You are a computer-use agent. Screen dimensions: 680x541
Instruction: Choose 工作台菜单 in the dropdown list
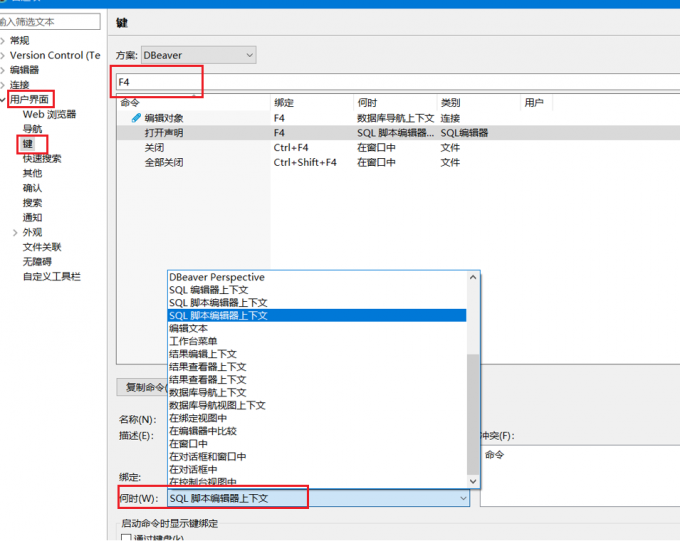tap(317, 341)
